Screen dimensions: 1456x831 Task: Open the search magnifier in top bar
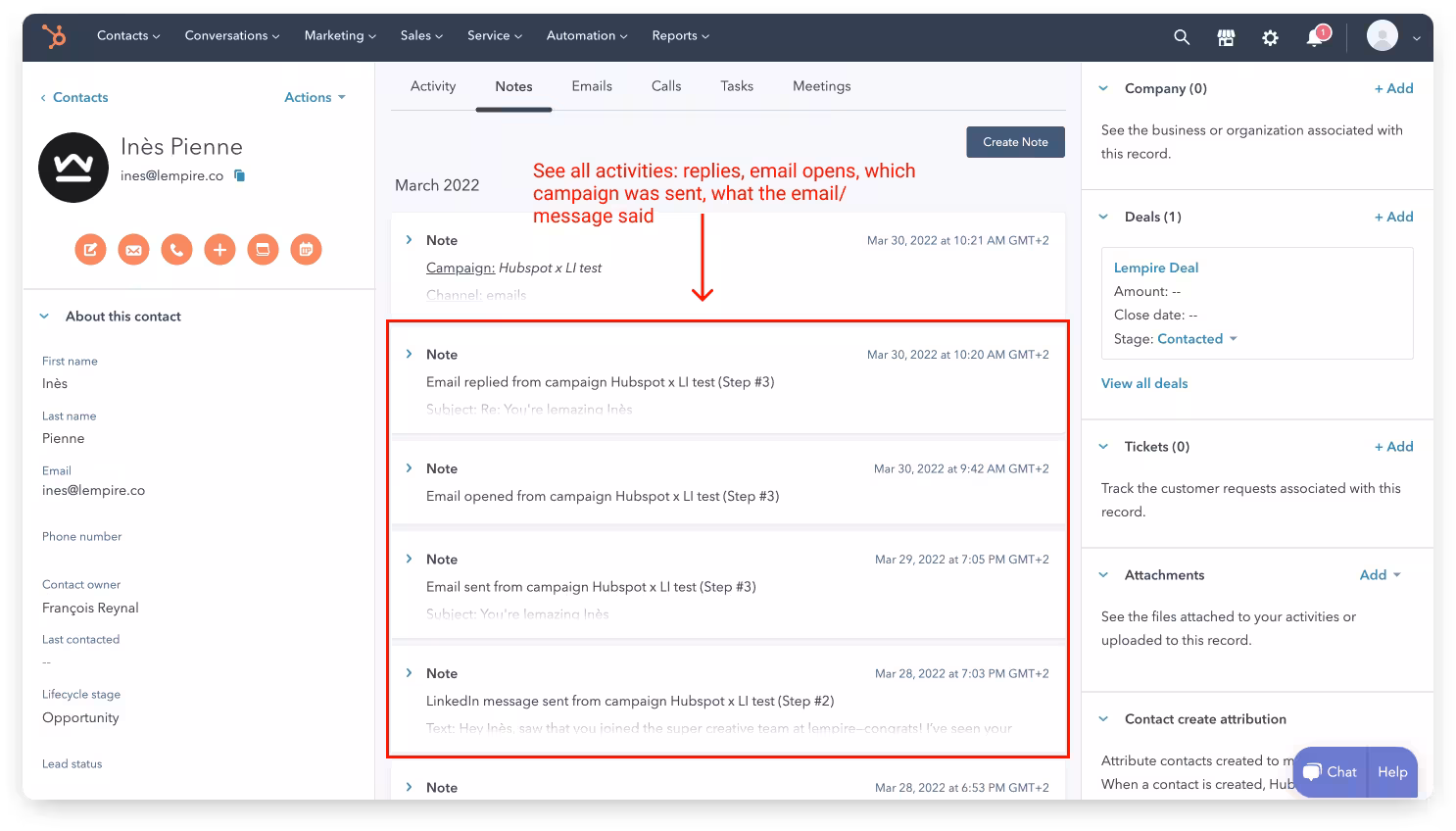click(1182, 37)
